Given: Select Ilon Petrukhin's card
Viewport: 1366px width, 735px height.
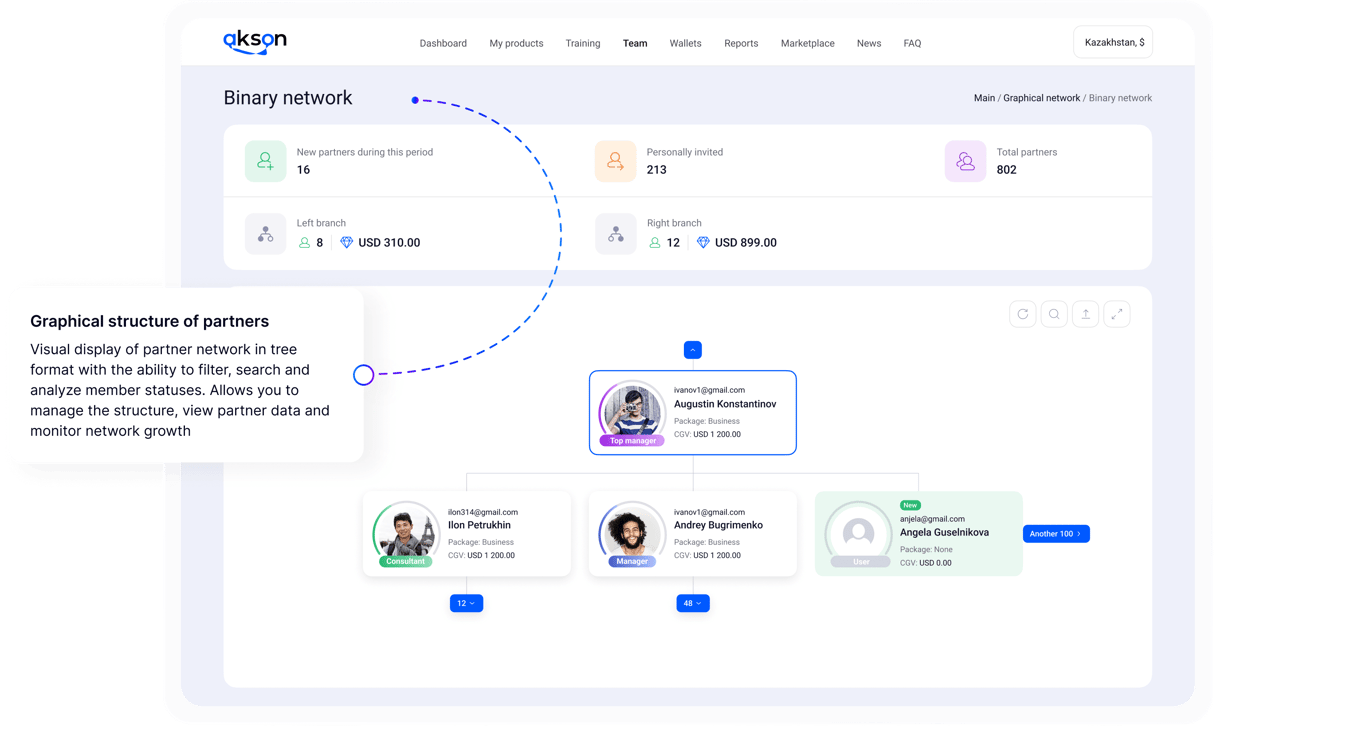Looking at the screenshot, I should click(x=467, y=533).
